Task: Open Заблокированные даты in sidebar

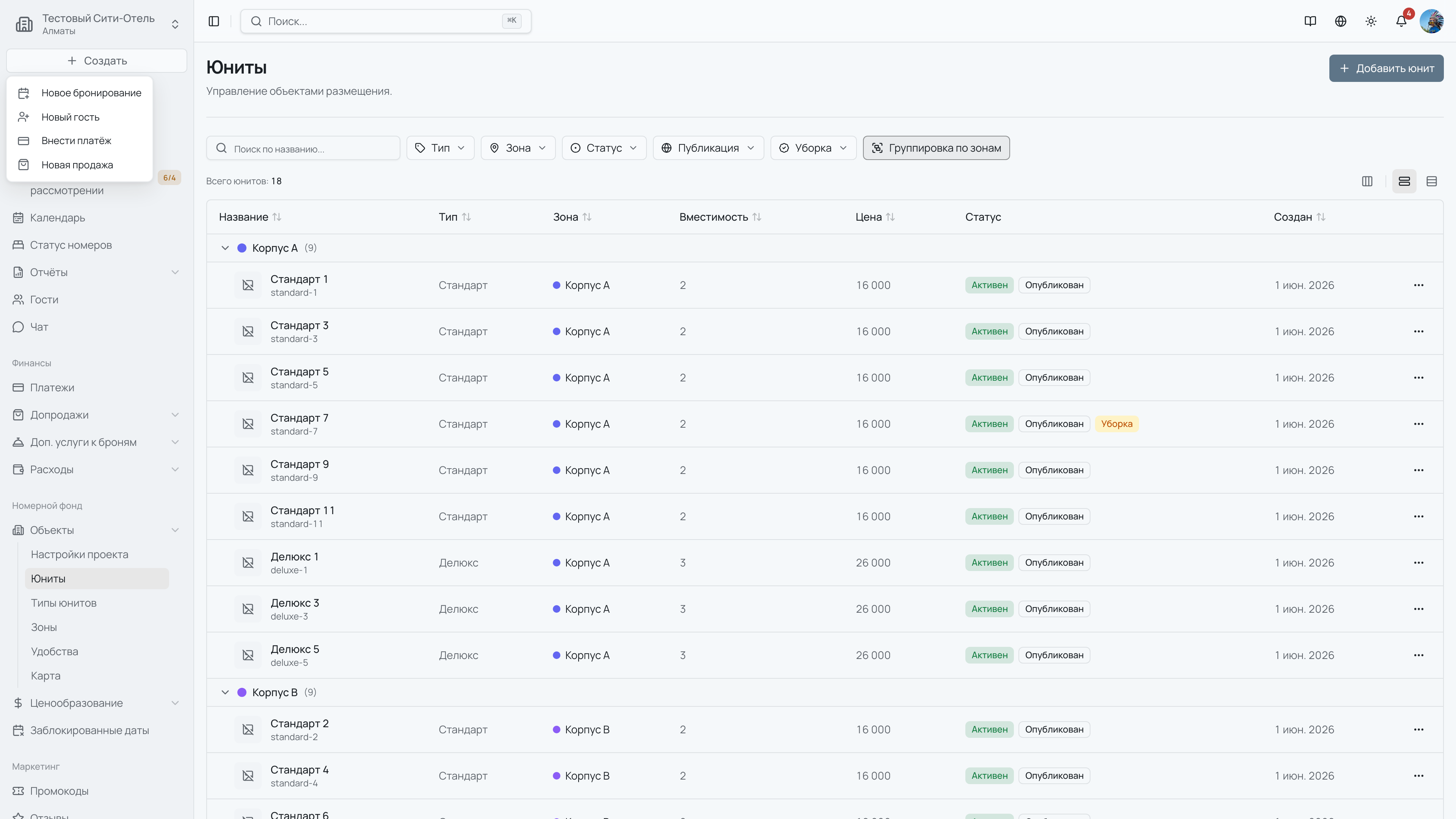Action: coord(97,730)
